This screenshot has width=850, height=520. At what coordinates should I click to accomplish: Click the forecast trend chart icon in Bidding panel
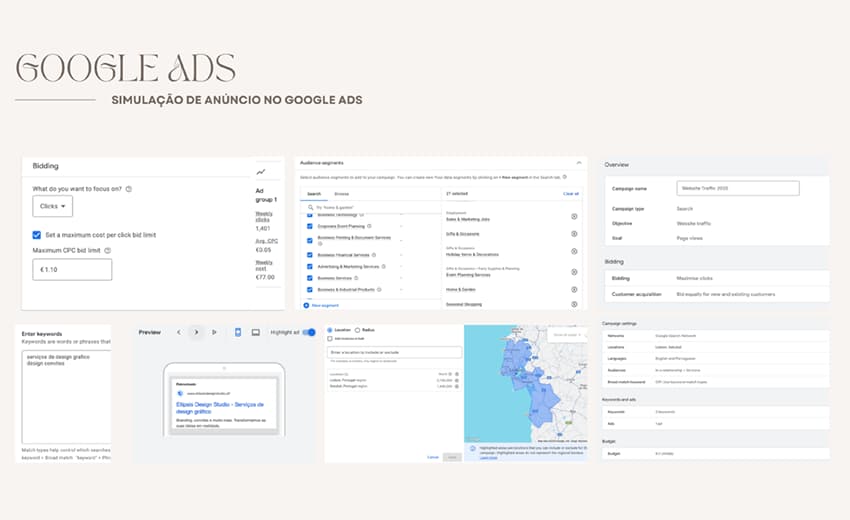point(261,172)
